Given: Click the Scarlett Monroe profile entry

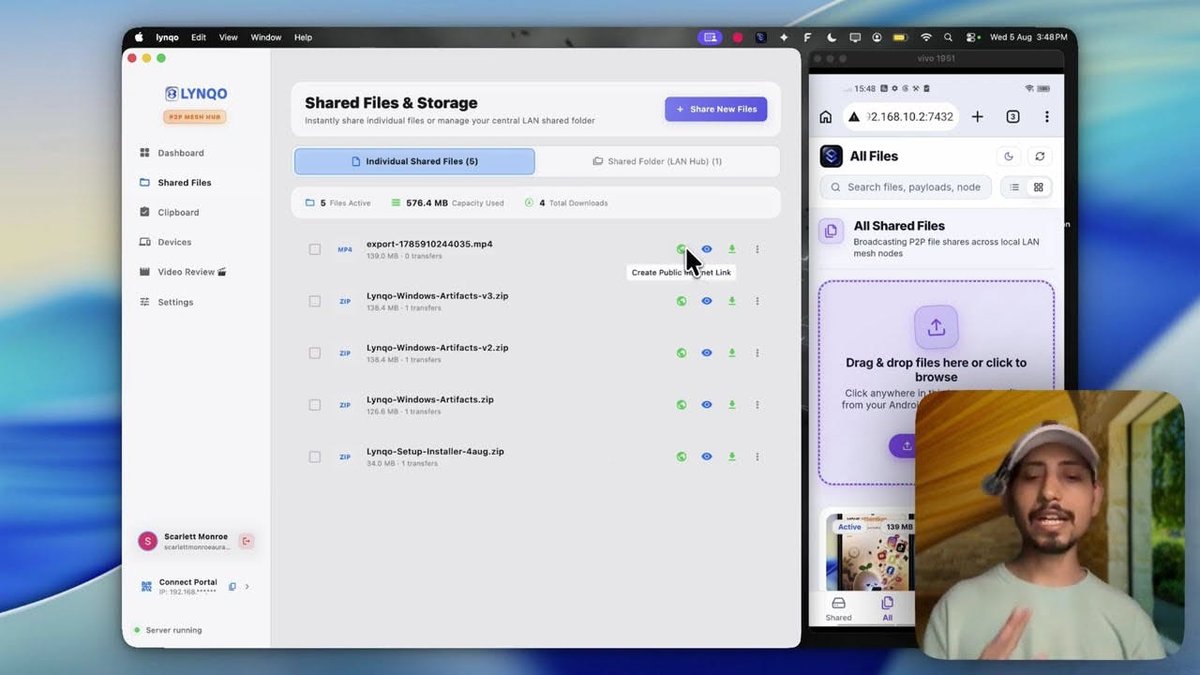Looking at the screenshot, I should 186,541.
